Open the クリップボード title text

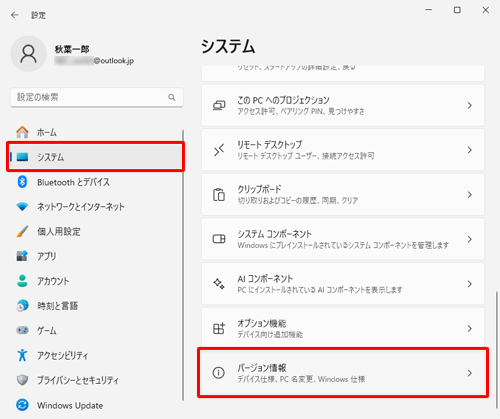(x=259, y=189)
